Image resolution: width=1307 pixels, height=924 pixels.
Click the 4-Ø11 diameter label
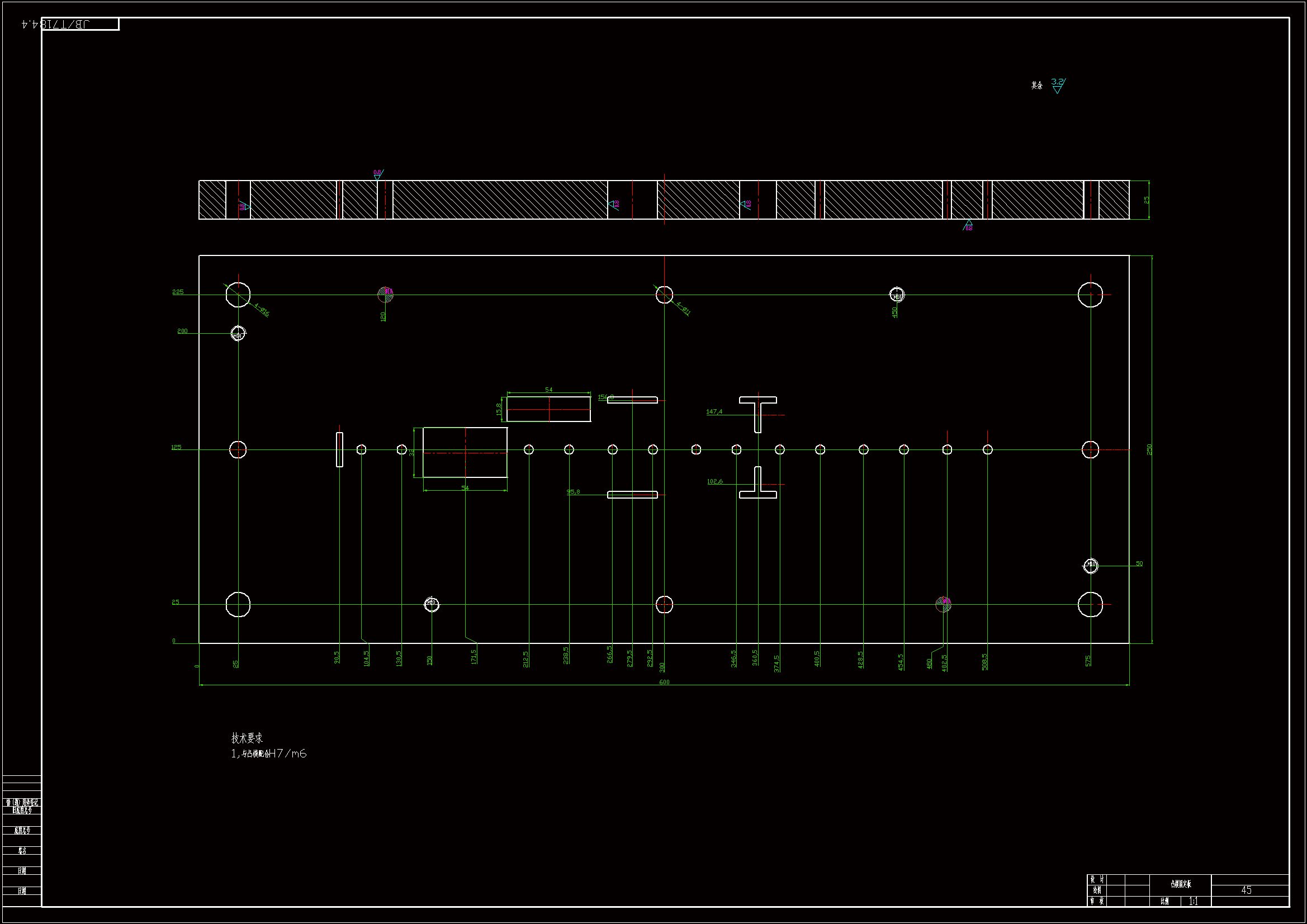point(683,309)
